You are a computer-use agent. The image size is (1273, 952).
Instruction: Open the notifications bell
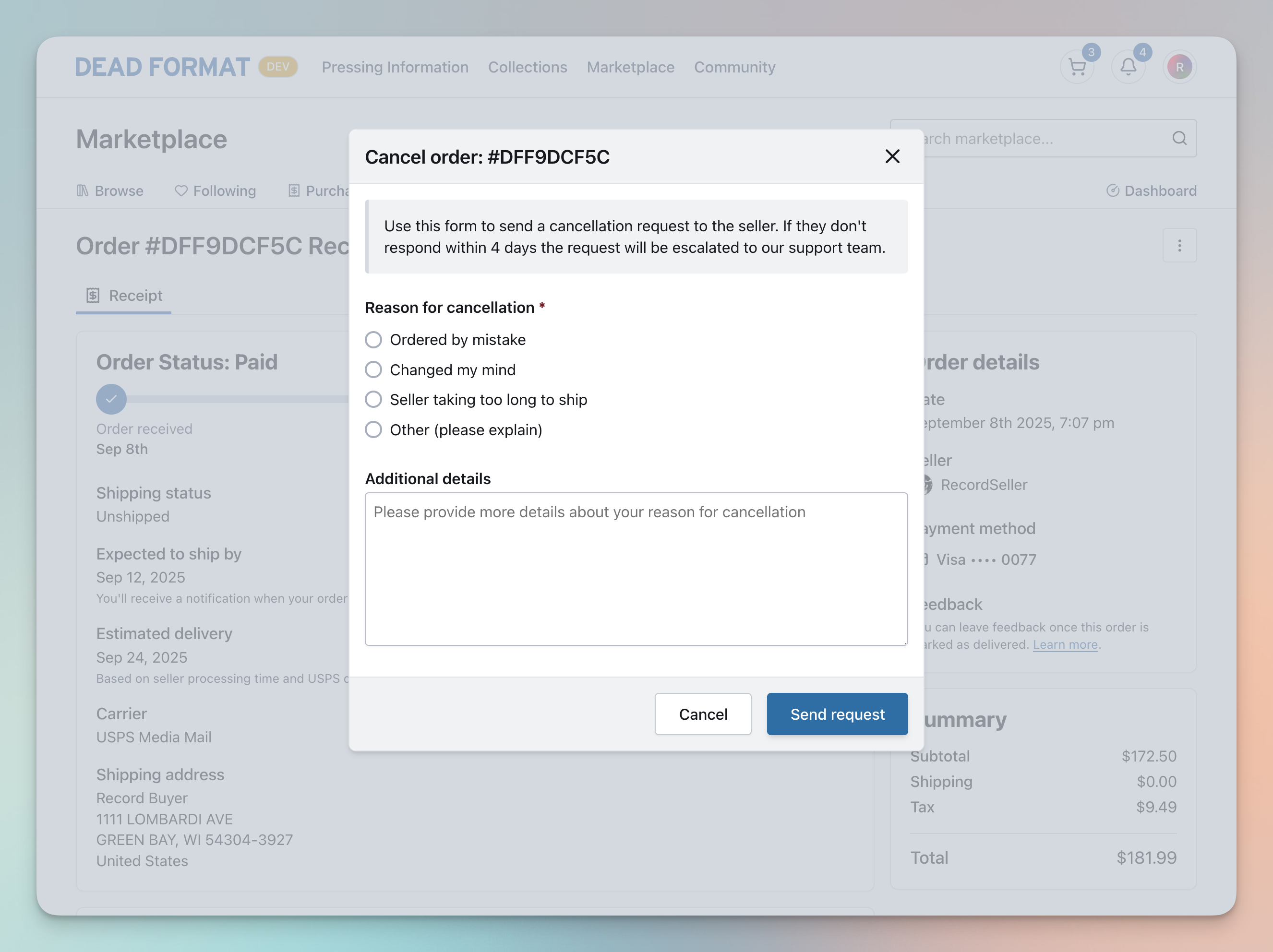click(x=1129, y=66)
